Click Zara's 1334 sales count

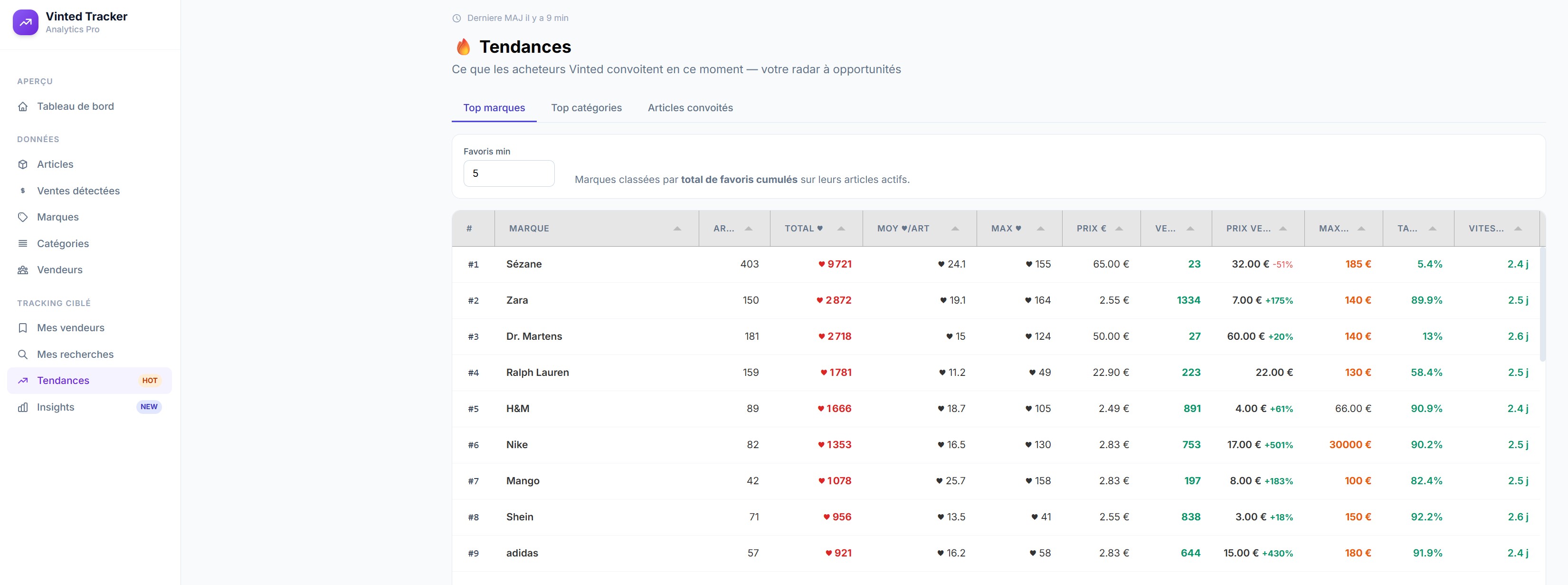1188,300
